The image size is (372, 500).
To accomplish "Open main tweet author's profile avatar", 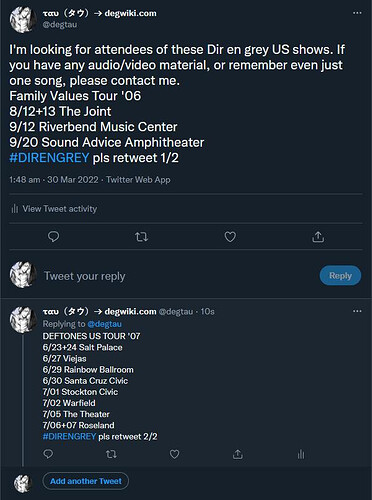I will [23, 20].
